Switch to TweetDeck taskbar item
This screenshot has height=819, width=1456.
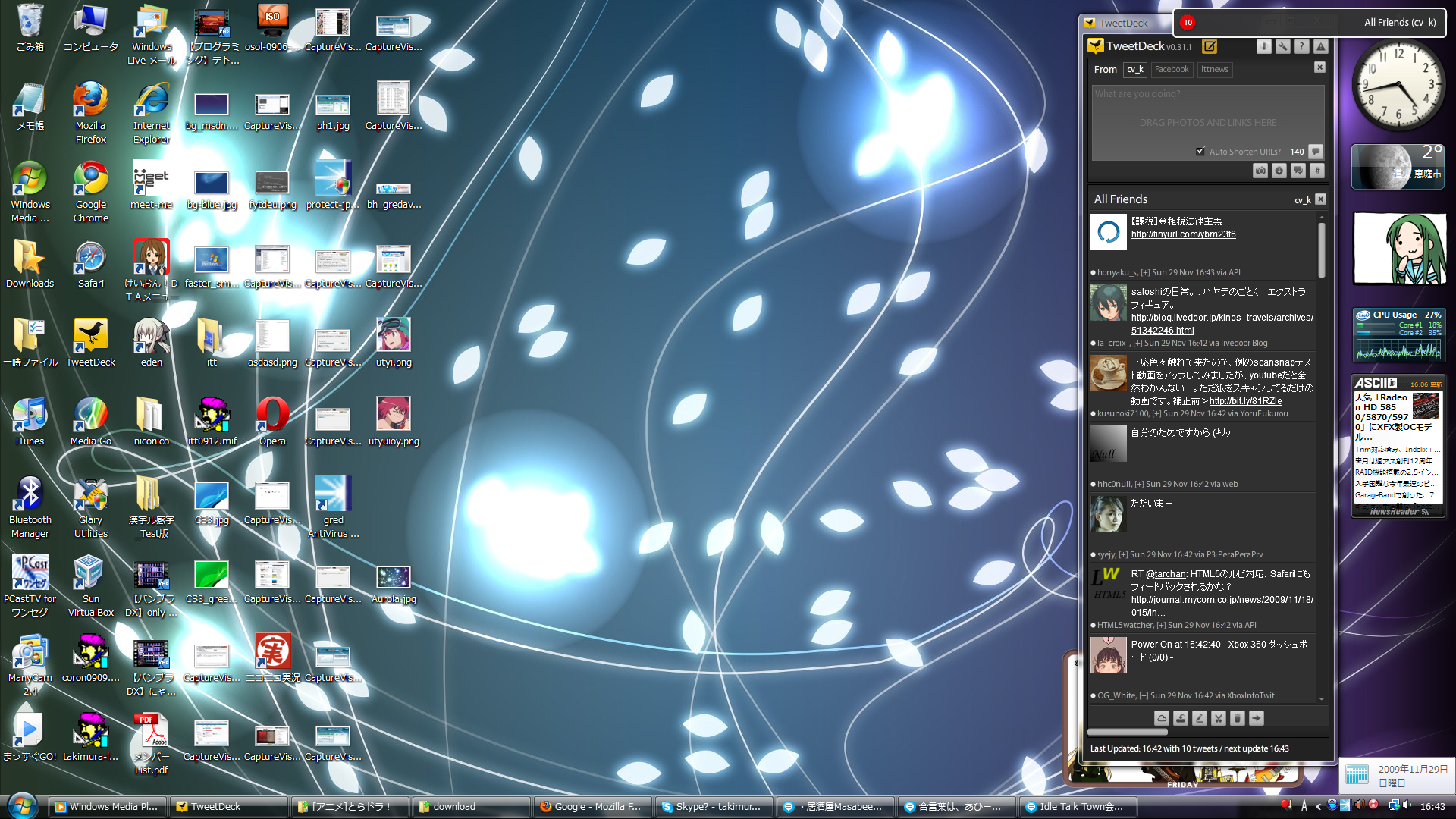tap(230, 807)
